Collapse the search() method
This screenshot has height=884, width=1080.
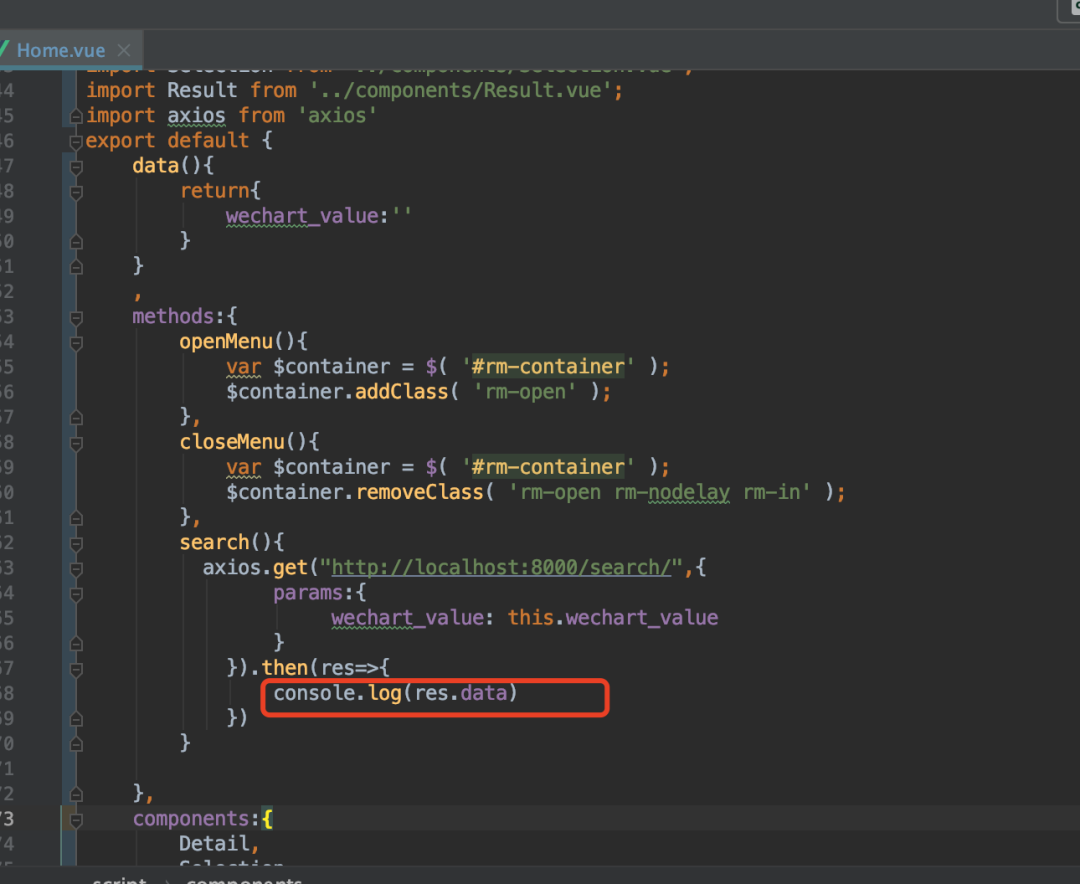tap(76, 544)
